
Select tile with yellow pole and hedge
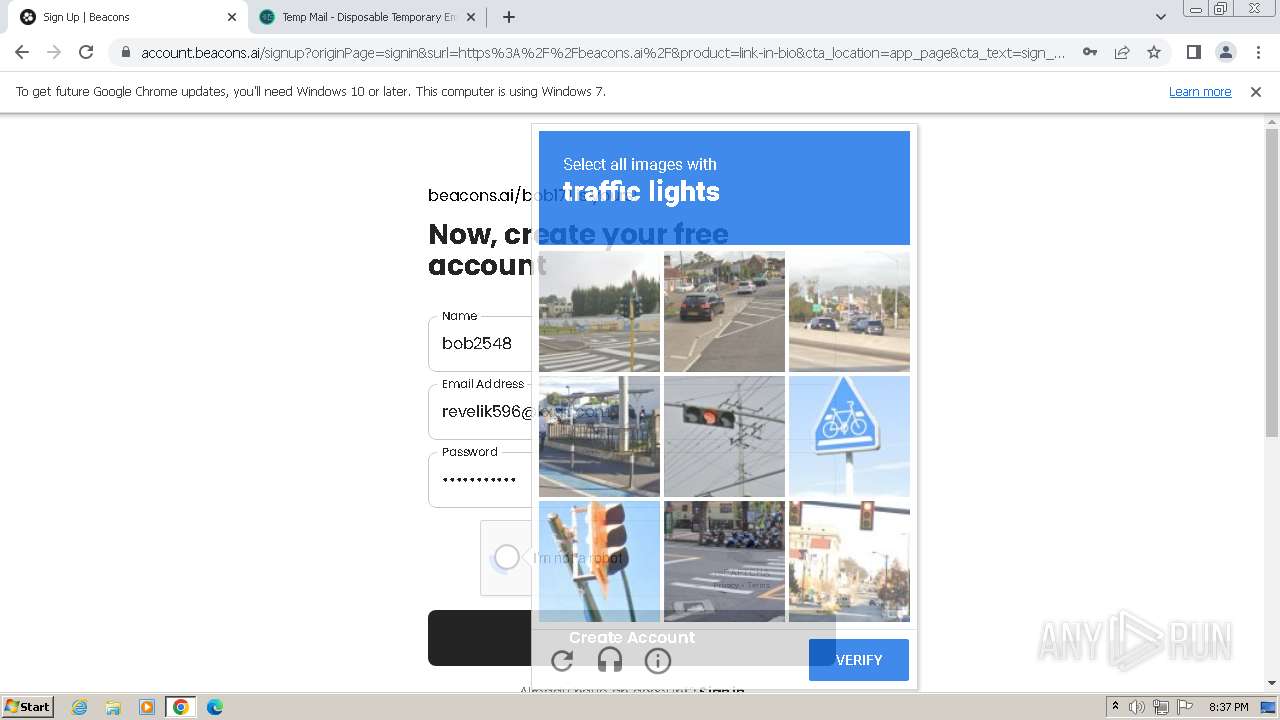[x=599, y=311]
